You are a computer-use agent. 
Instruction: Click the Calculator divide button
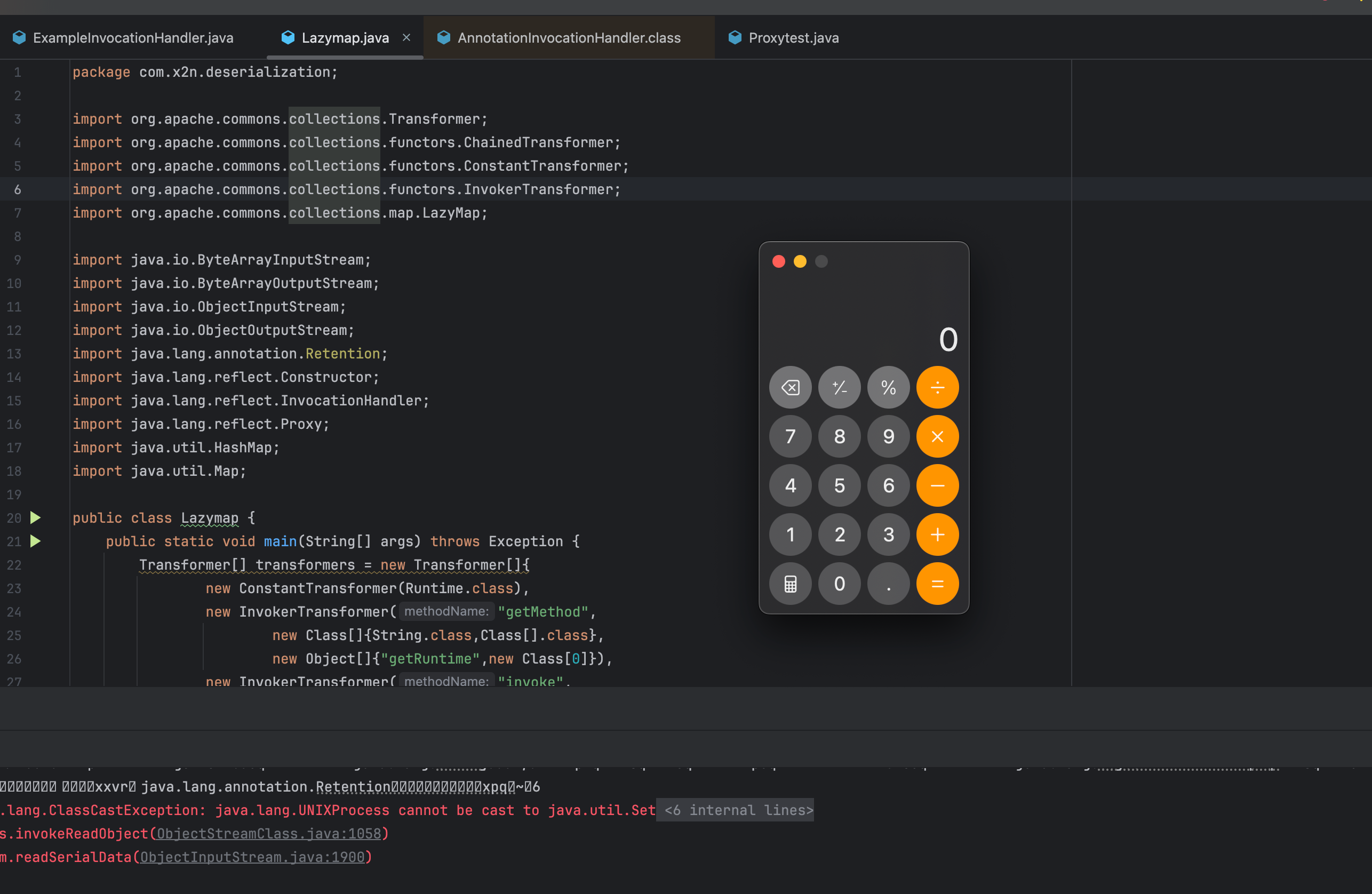pos(937,387)
